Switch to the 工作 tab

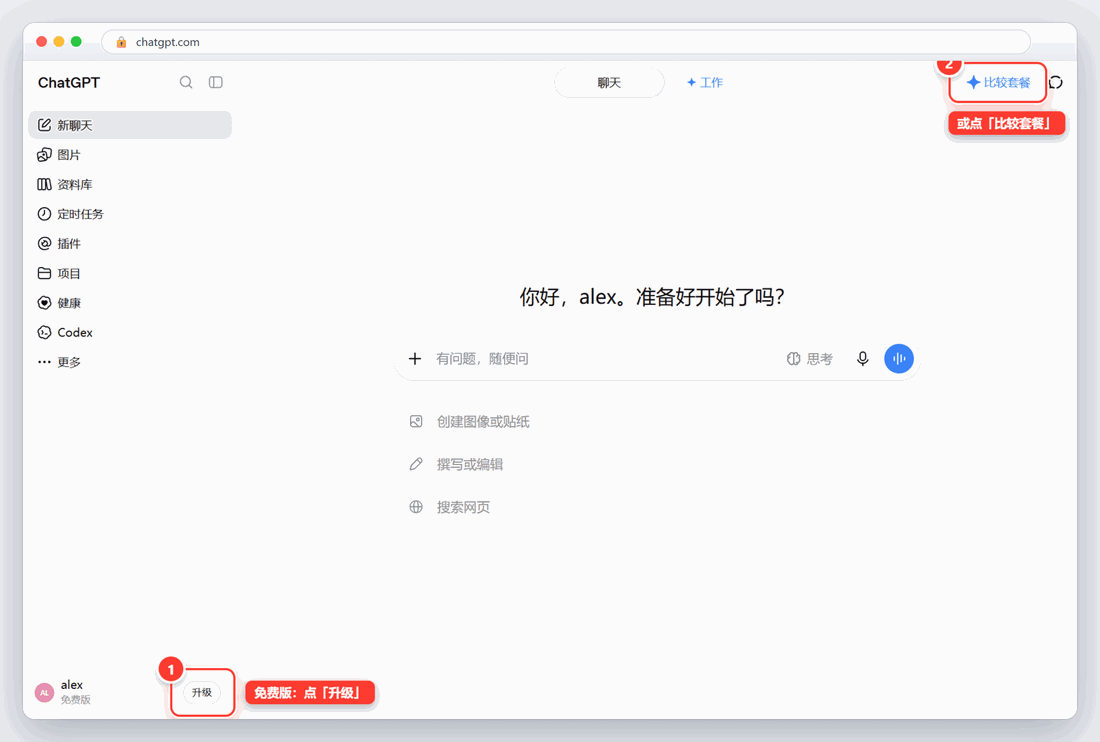(704, 83)
